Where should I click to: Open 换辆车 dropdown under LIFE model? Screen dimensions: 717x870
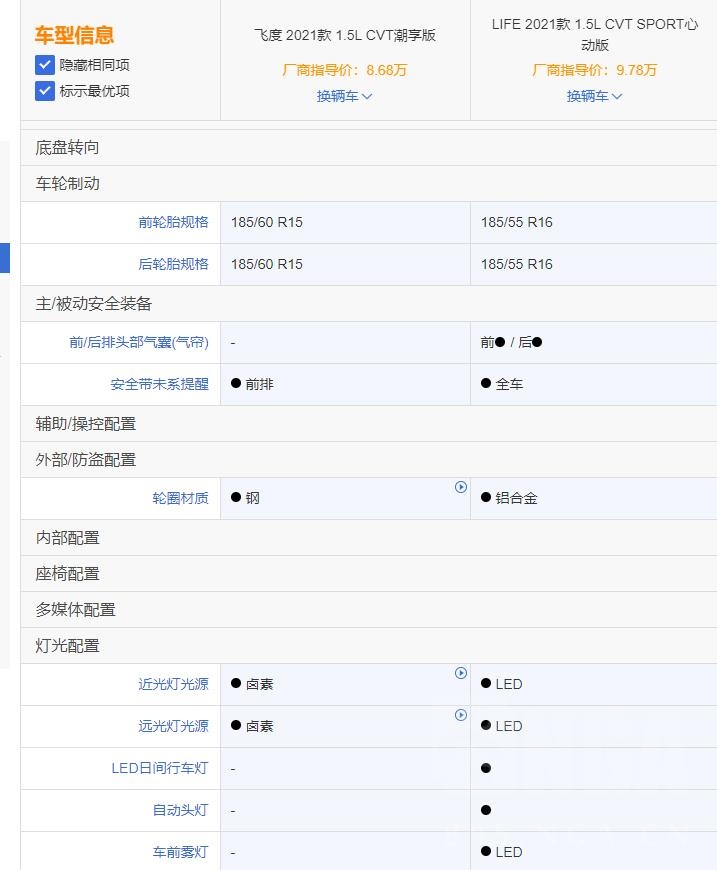coord(595,96)
